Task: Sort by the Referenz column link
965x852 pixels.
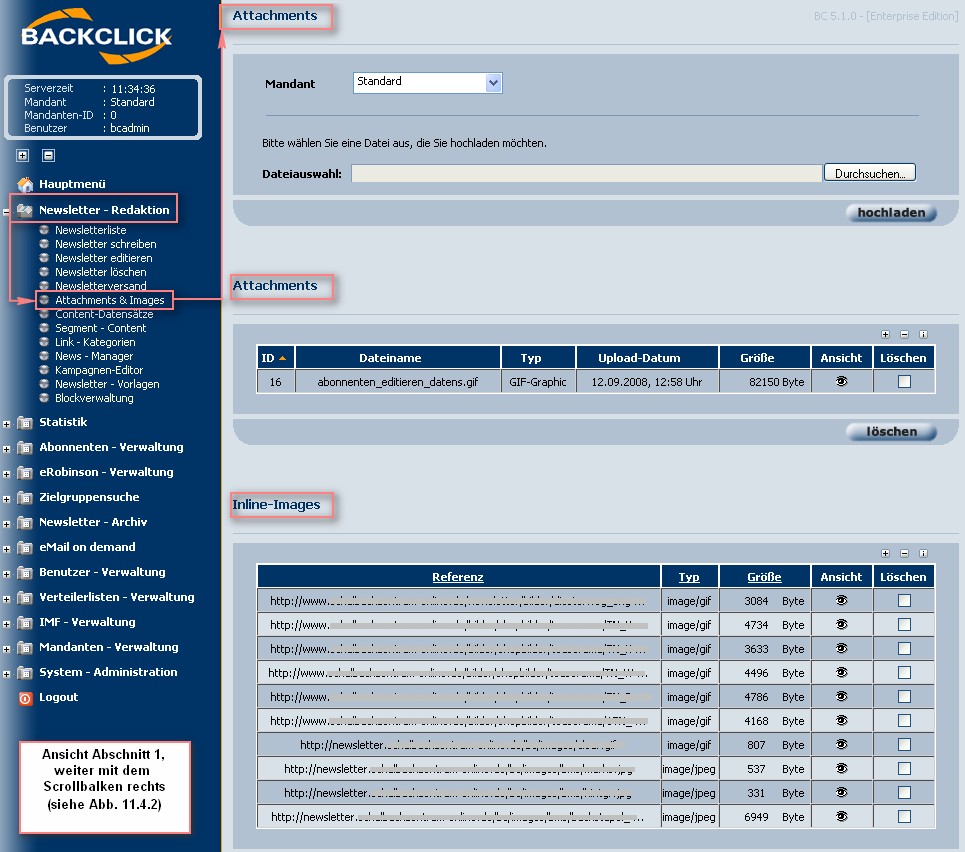Action: point(457,577)
